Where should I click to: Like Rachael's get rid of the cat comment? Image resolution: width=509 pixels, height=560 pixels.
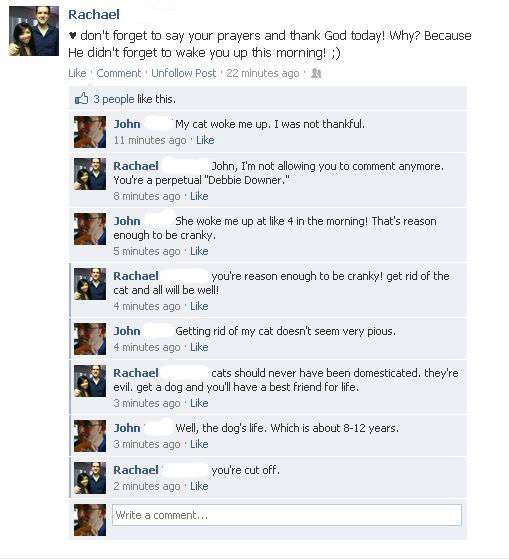pos(199,306)
